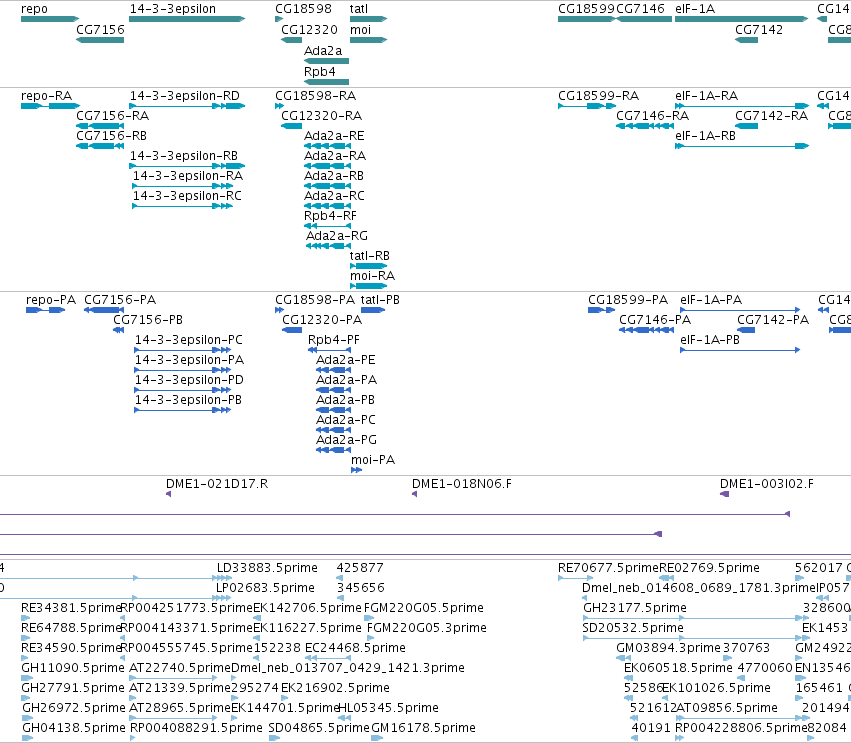Select EST Dmel_neb_013707_0429_1421.3prime
The width and height of the screenshot is (851, 743).
click(x=348, y=668)
